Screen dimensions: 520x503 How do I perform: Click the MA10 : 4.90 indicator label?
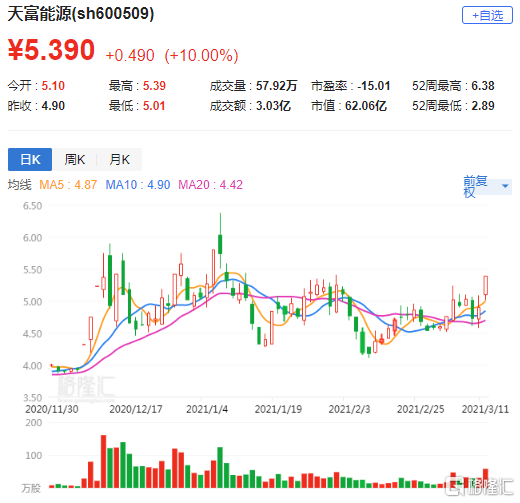pos(138,185)
